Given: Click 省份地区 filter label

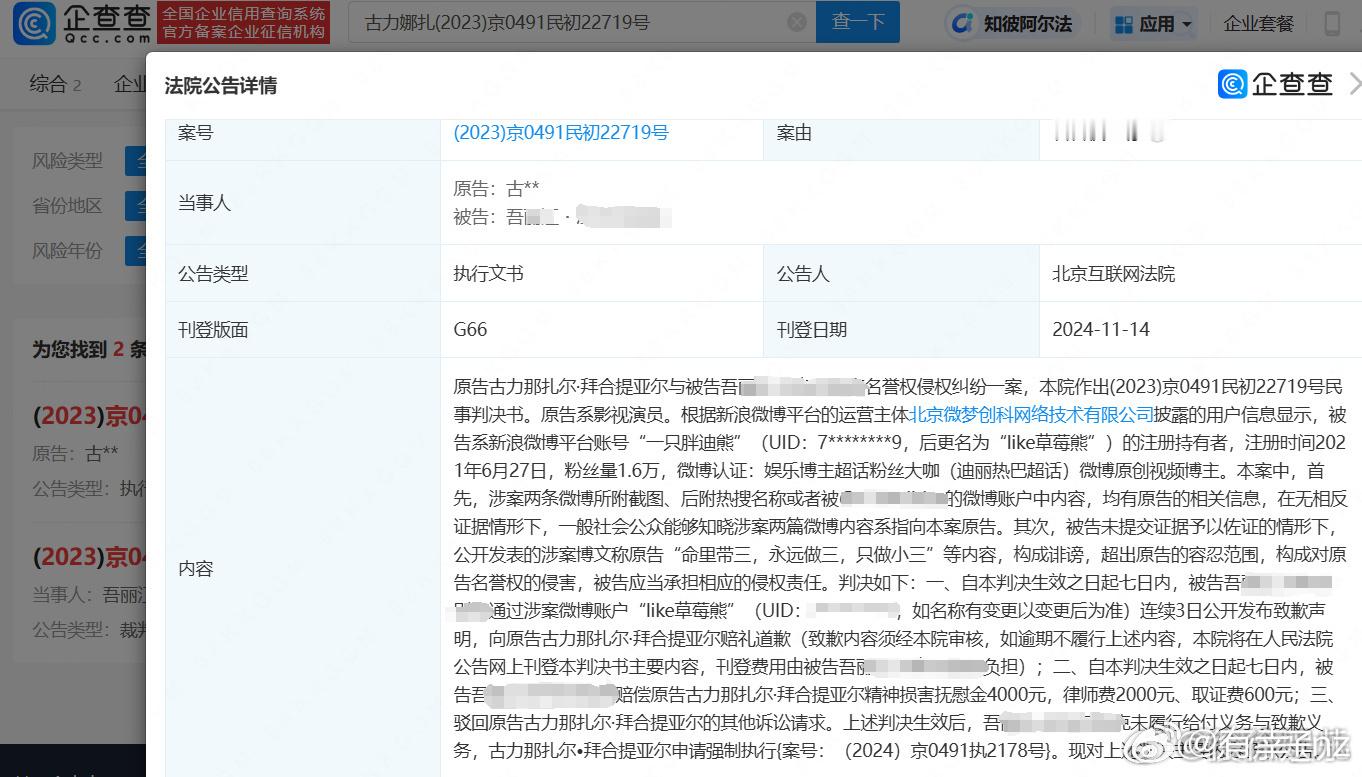Looking at the screenshot, I should [x=67, y=206].
